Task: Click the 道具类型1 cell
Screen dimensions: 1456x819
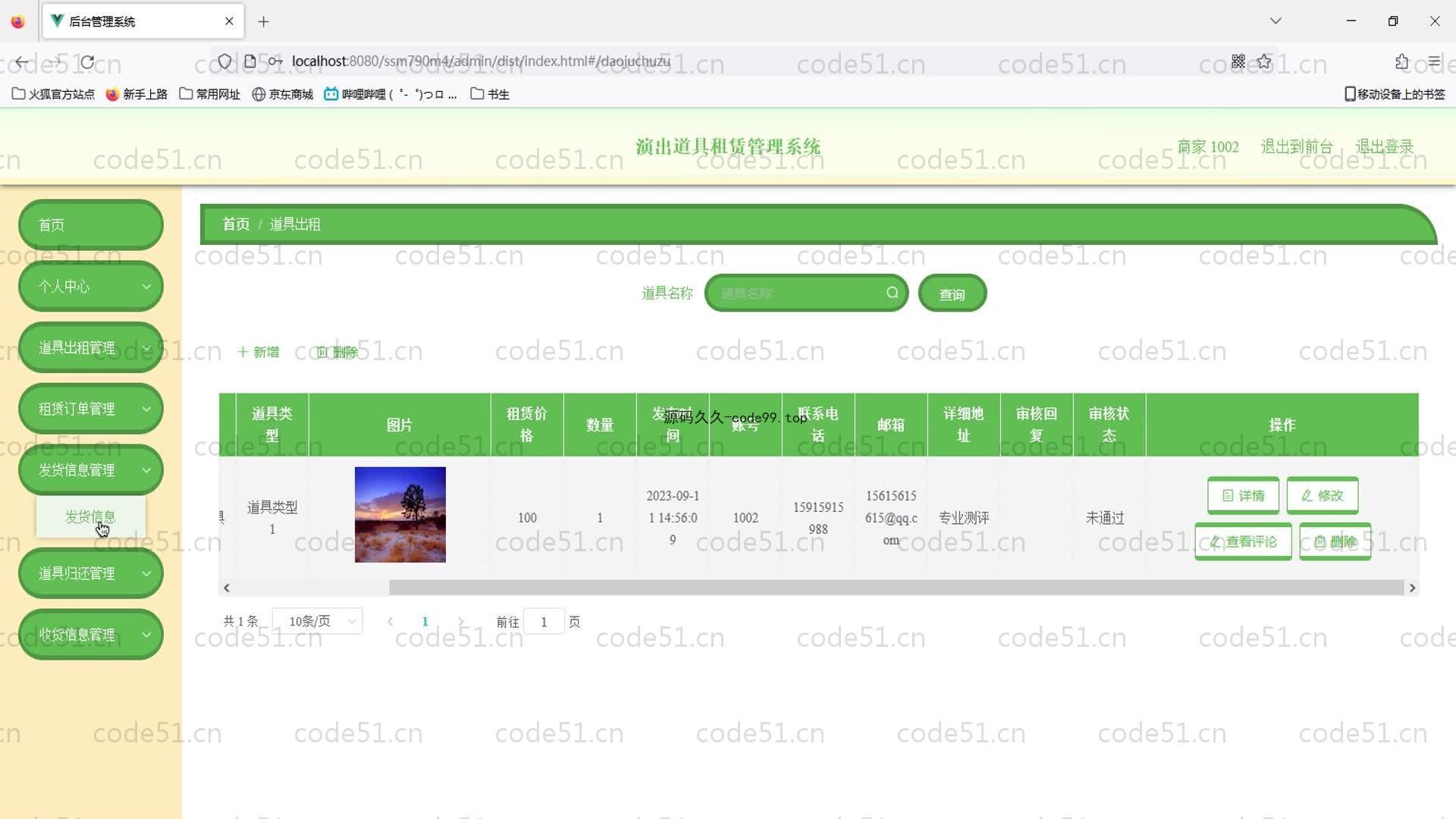Action: [x=272, y=518]
